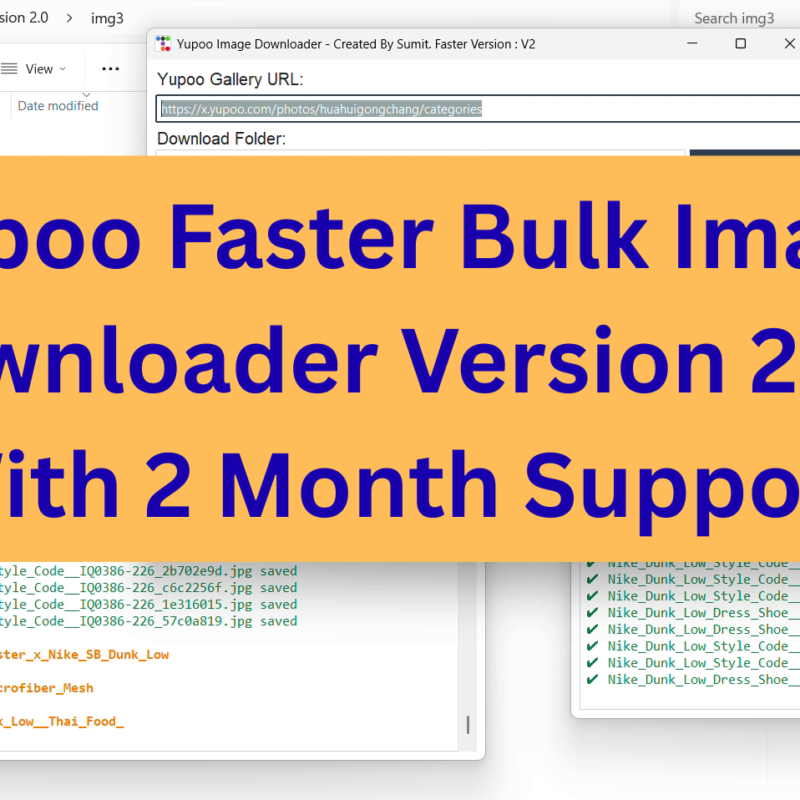Click the log line ending c6c2256f.jpg saved
The width and height of the screenshot is (800, 800).
(148, 587)
